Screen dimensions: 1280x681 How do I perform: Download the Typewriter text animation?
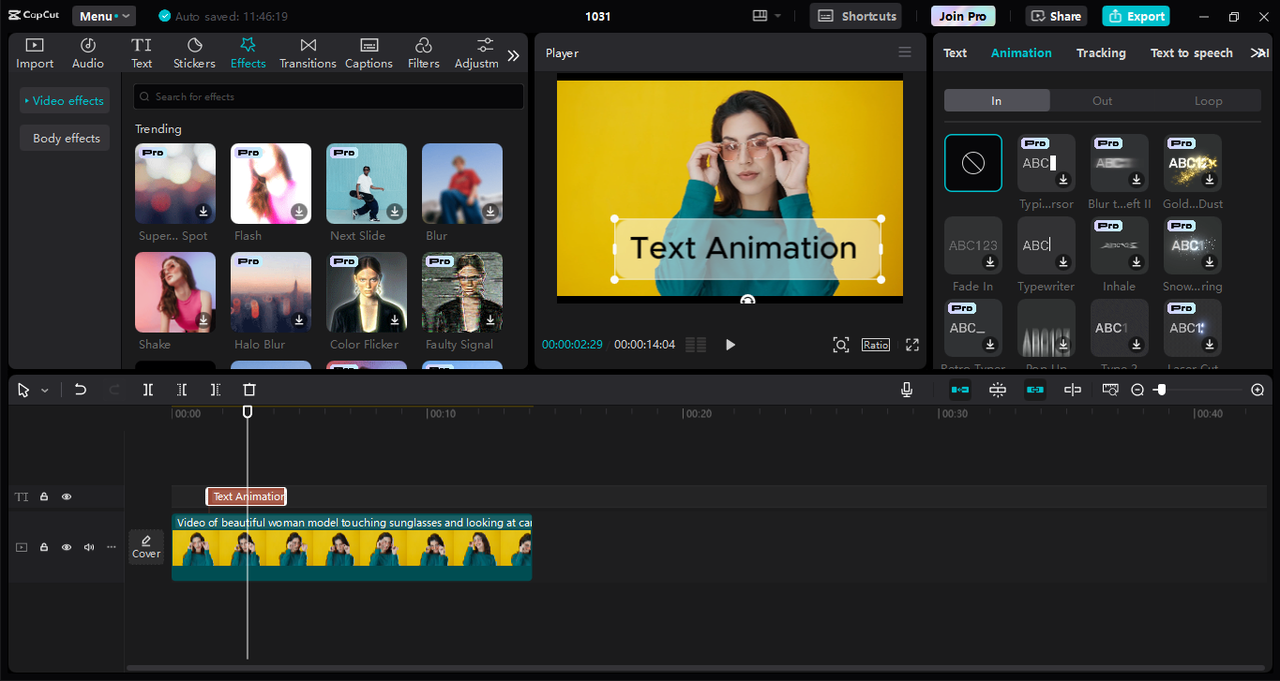coord(1063,262)
